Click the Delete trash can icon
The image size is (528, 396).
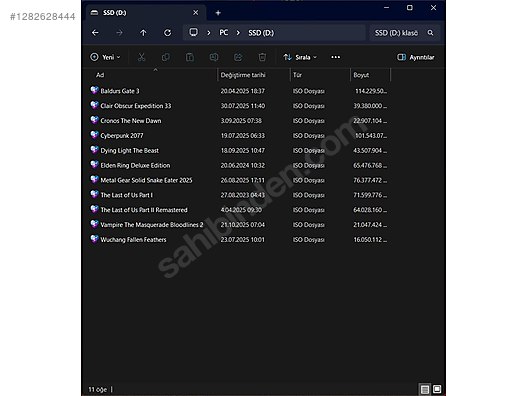tap(262, 57)
